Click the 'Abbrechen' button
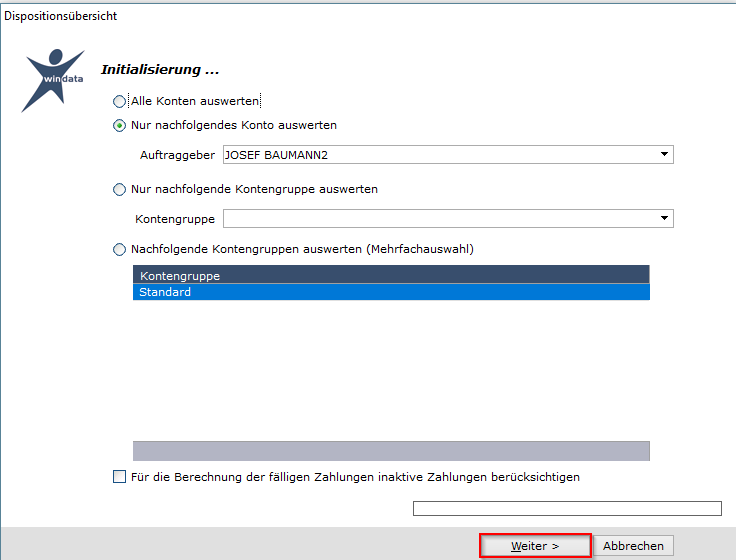The image size is (736, 560). (x=633, y=546)
